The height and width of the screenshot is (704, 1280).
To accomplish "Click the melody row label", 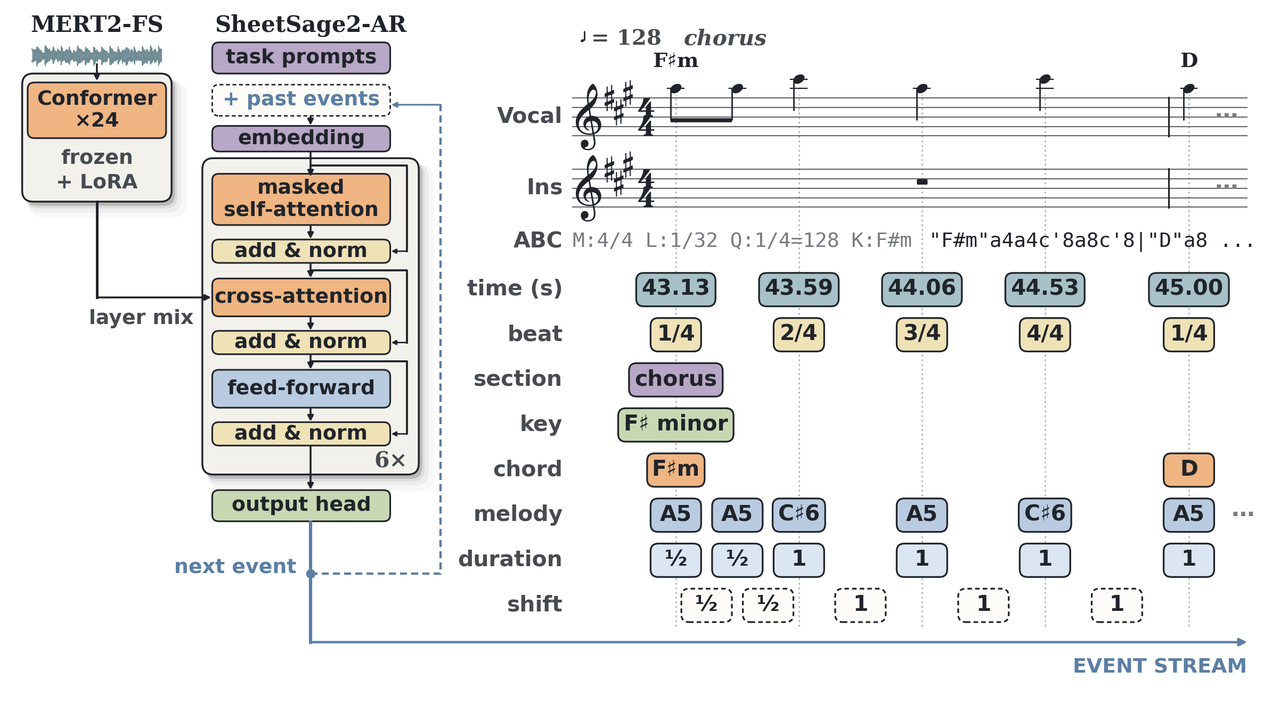I will 518,514.
